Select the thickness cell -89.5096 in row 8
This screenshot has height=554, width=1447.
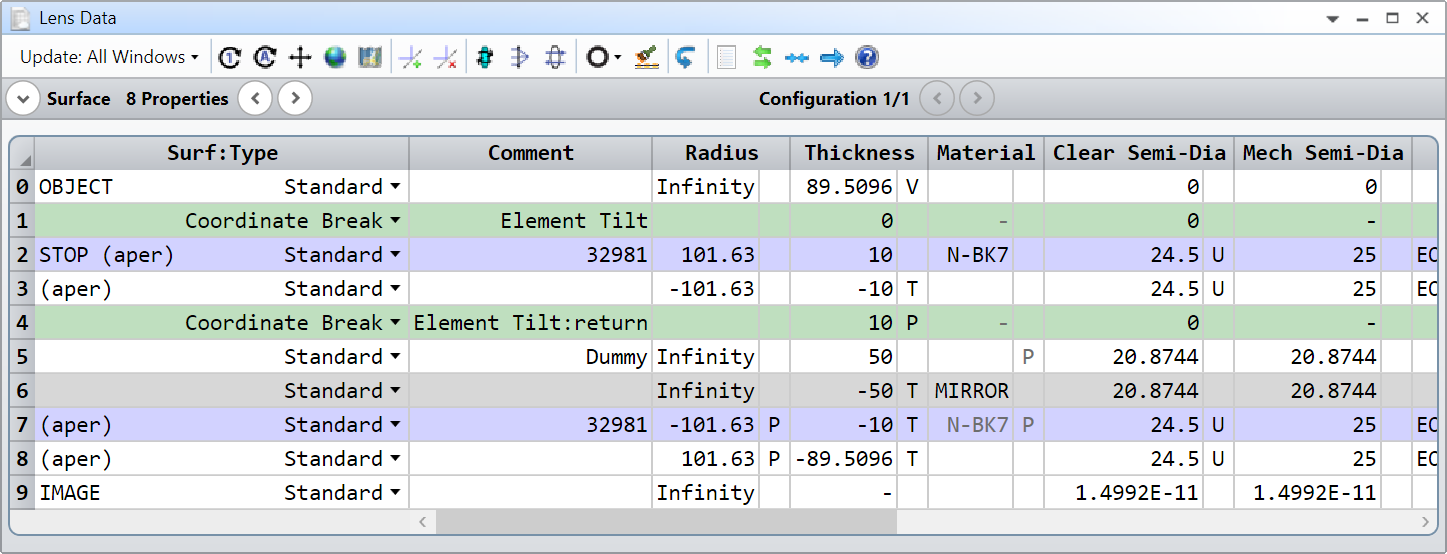844,459
